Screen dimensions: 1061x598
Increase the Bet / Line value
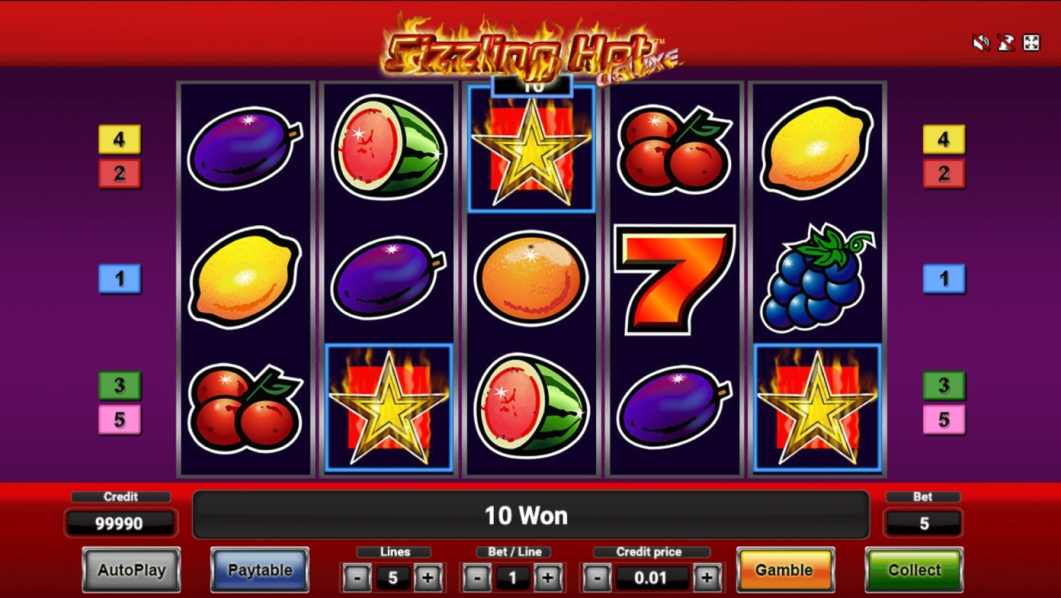tap(547, 578)
